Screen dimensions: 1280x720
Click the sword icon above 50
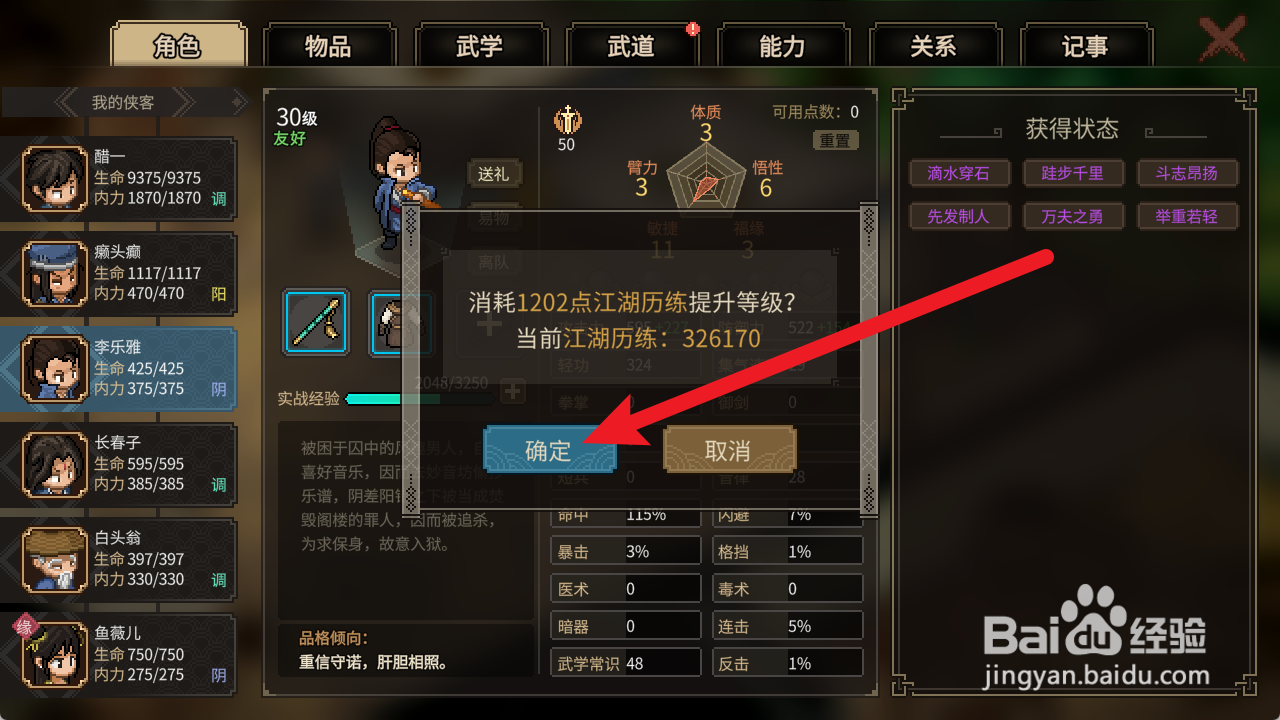tap(566, 119)
